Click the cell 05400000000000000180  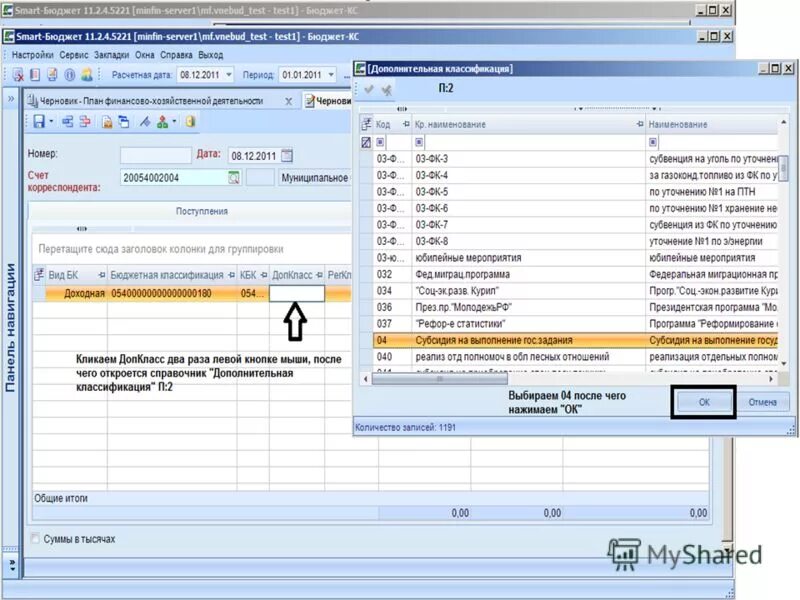point(172,293)
